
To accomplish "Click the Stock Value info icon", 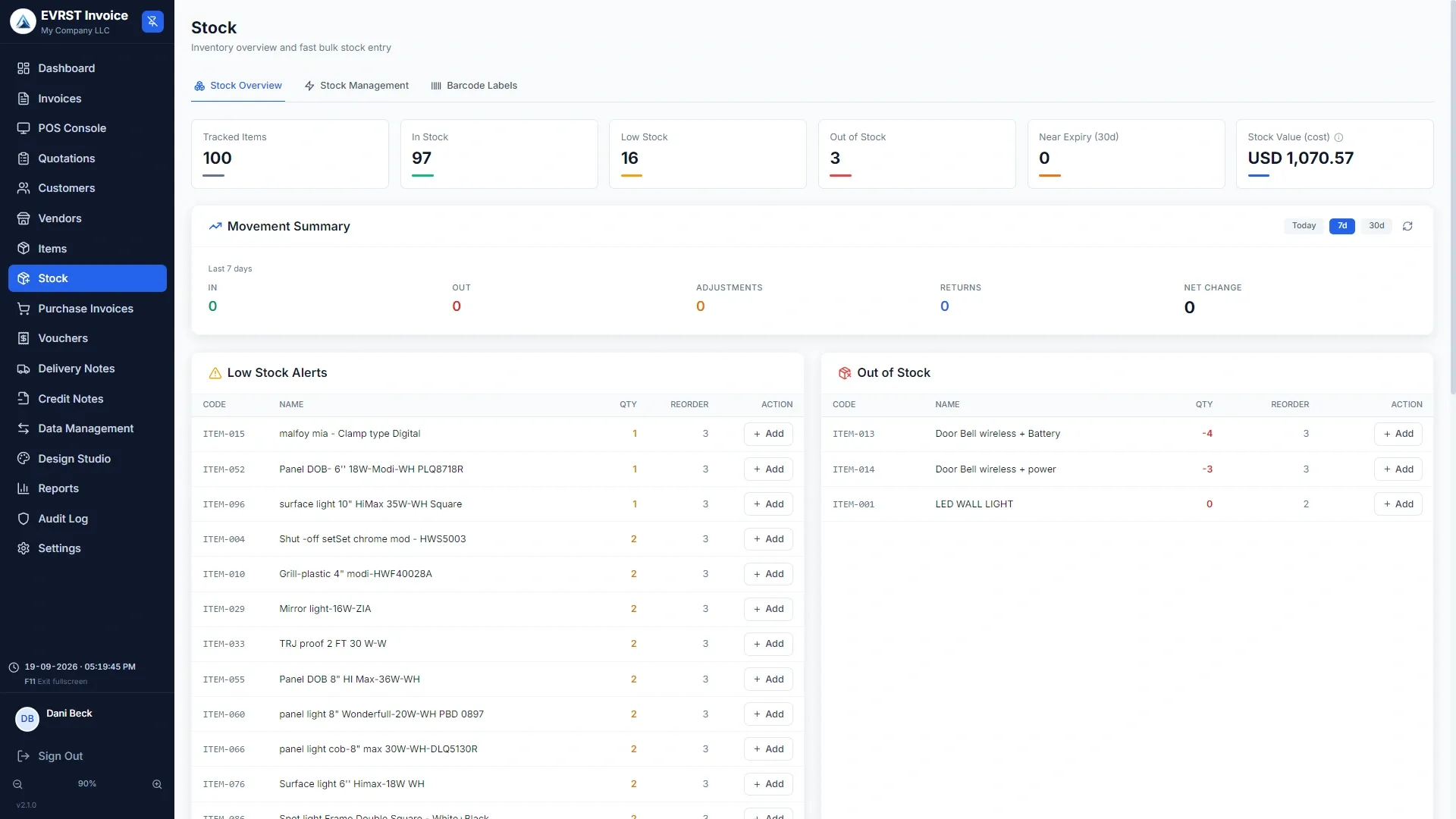I will click(x=1338, y=137).
